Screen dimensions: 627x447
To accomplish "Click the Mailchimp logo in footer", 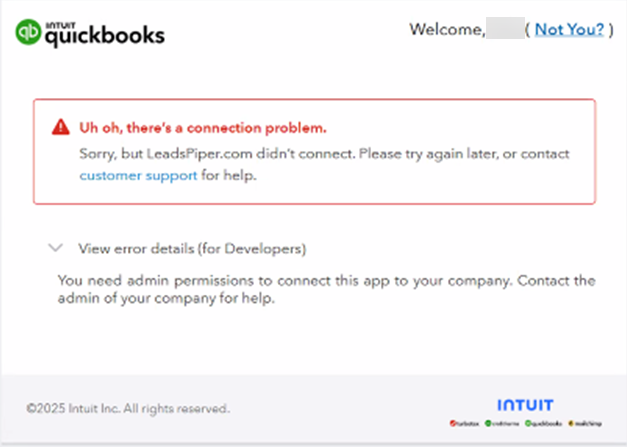I will [585, 423].
